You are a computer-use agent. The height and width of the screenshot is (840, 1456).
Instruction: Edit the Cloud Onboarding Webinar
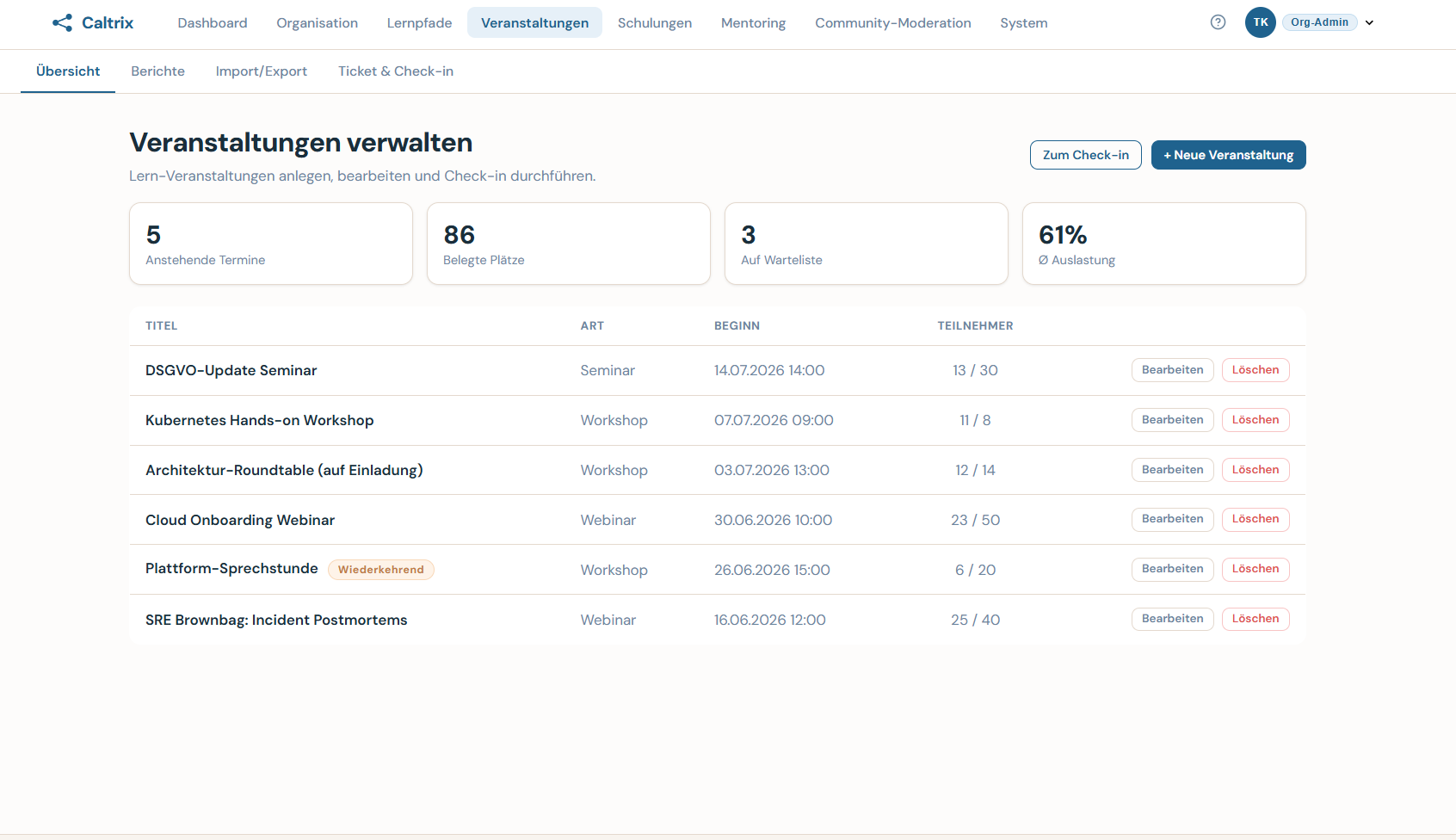[1172, 519]
